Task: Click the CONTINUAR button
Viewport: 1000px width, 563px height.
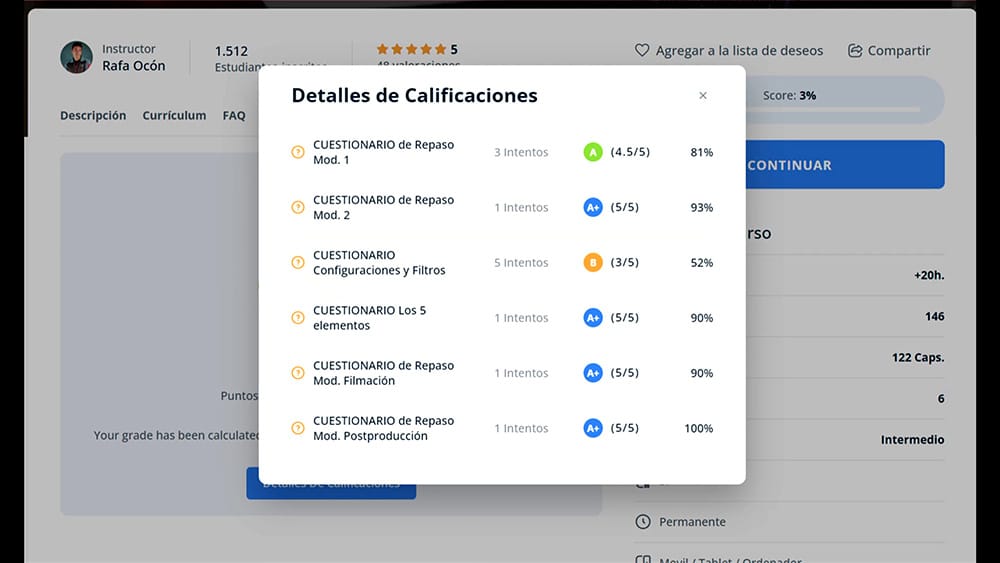Action: click(x=845, y=165)
